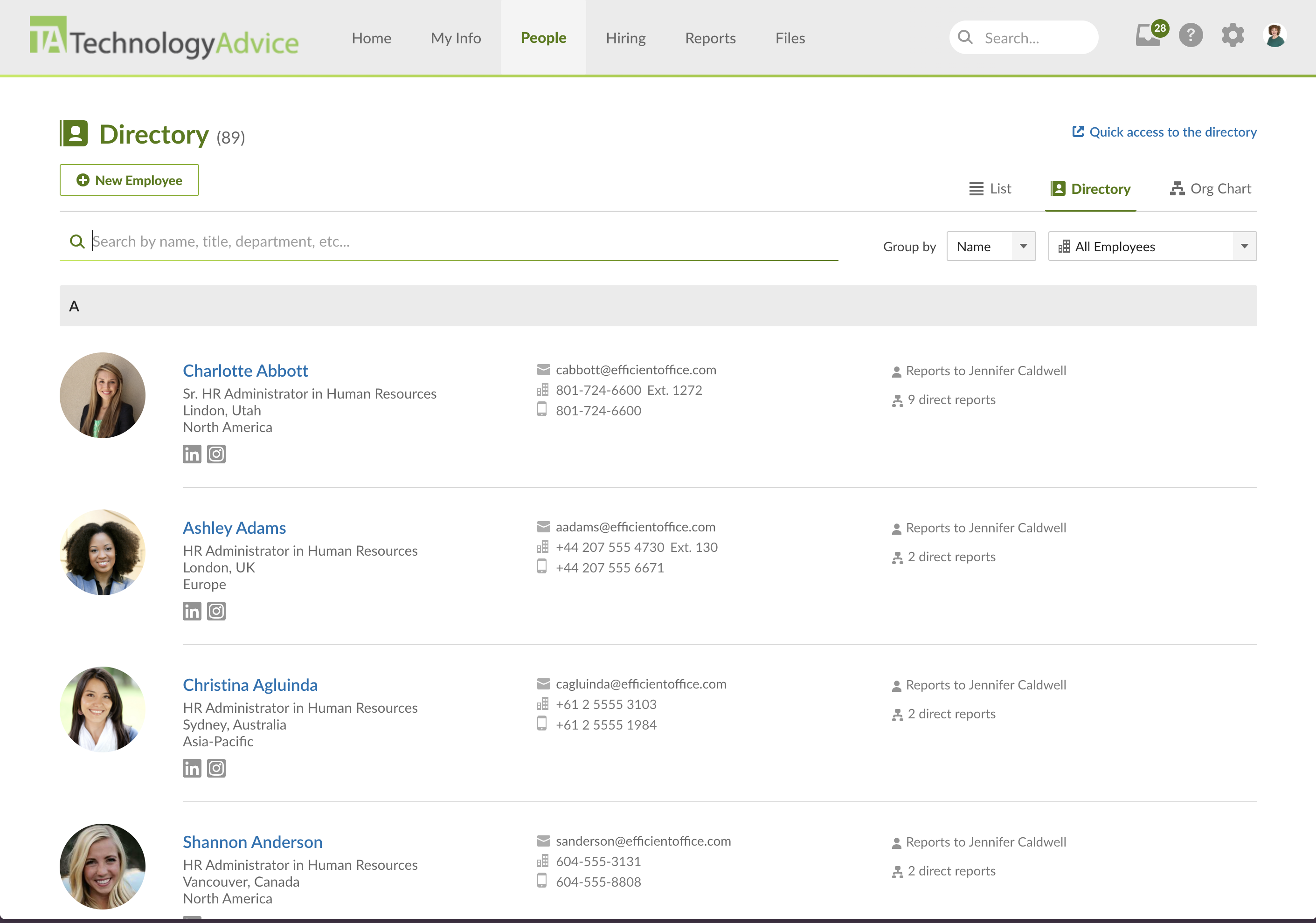
Task: Open Charlotte Abbott's profile name link
Action: (245, 371)
